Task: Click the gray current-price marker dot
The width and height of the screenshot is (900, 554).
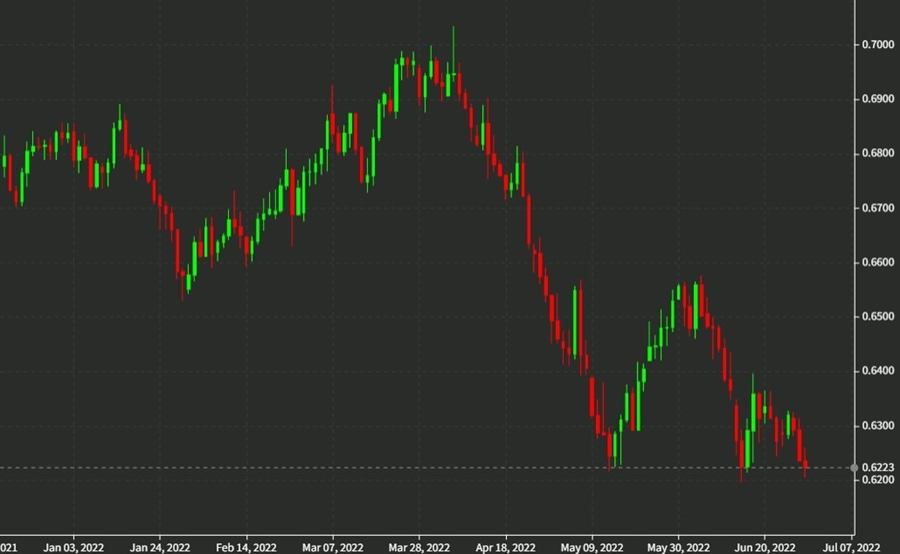Action: pos(854,468)
